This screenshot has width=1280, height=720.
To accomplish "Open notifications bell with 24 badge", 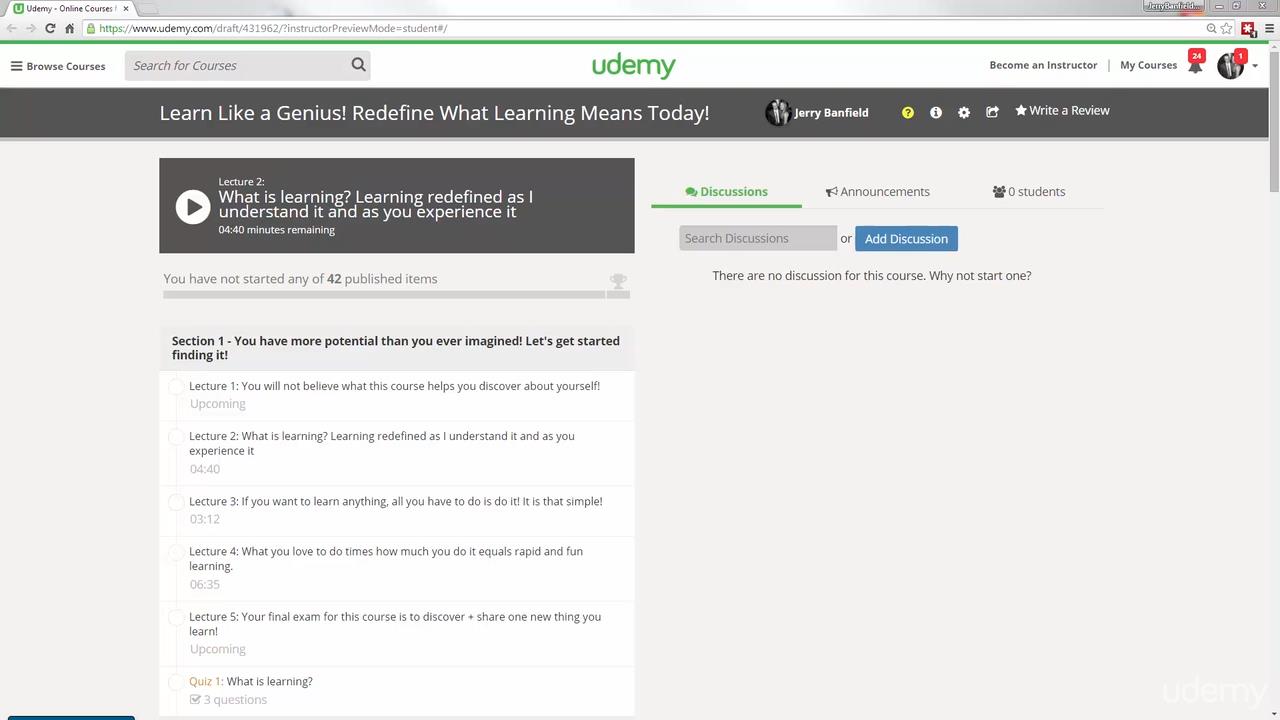I will [x=1195, y=64].
